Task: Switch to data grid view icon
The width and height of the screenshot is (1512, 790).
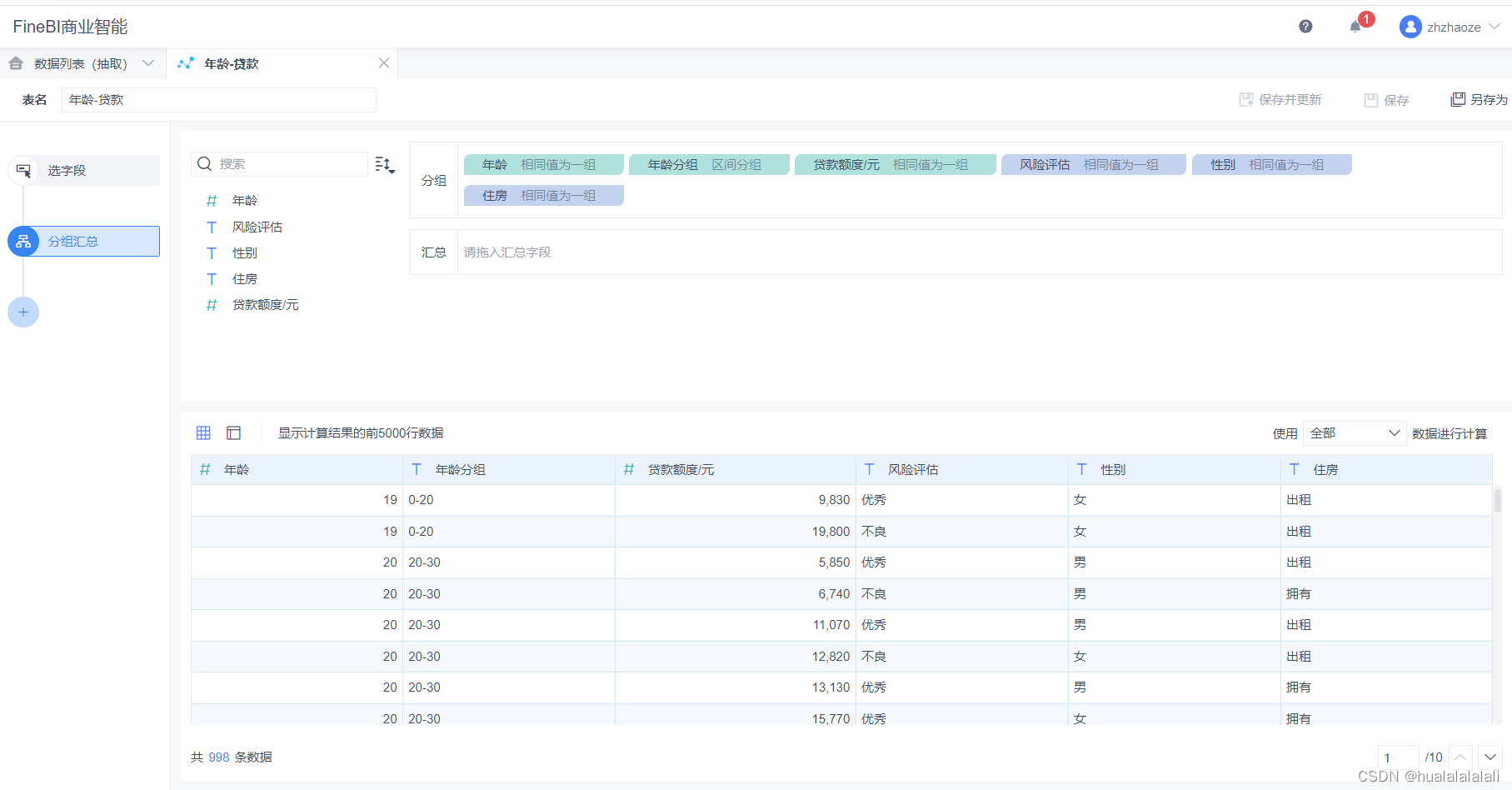Action: (203, 432)
